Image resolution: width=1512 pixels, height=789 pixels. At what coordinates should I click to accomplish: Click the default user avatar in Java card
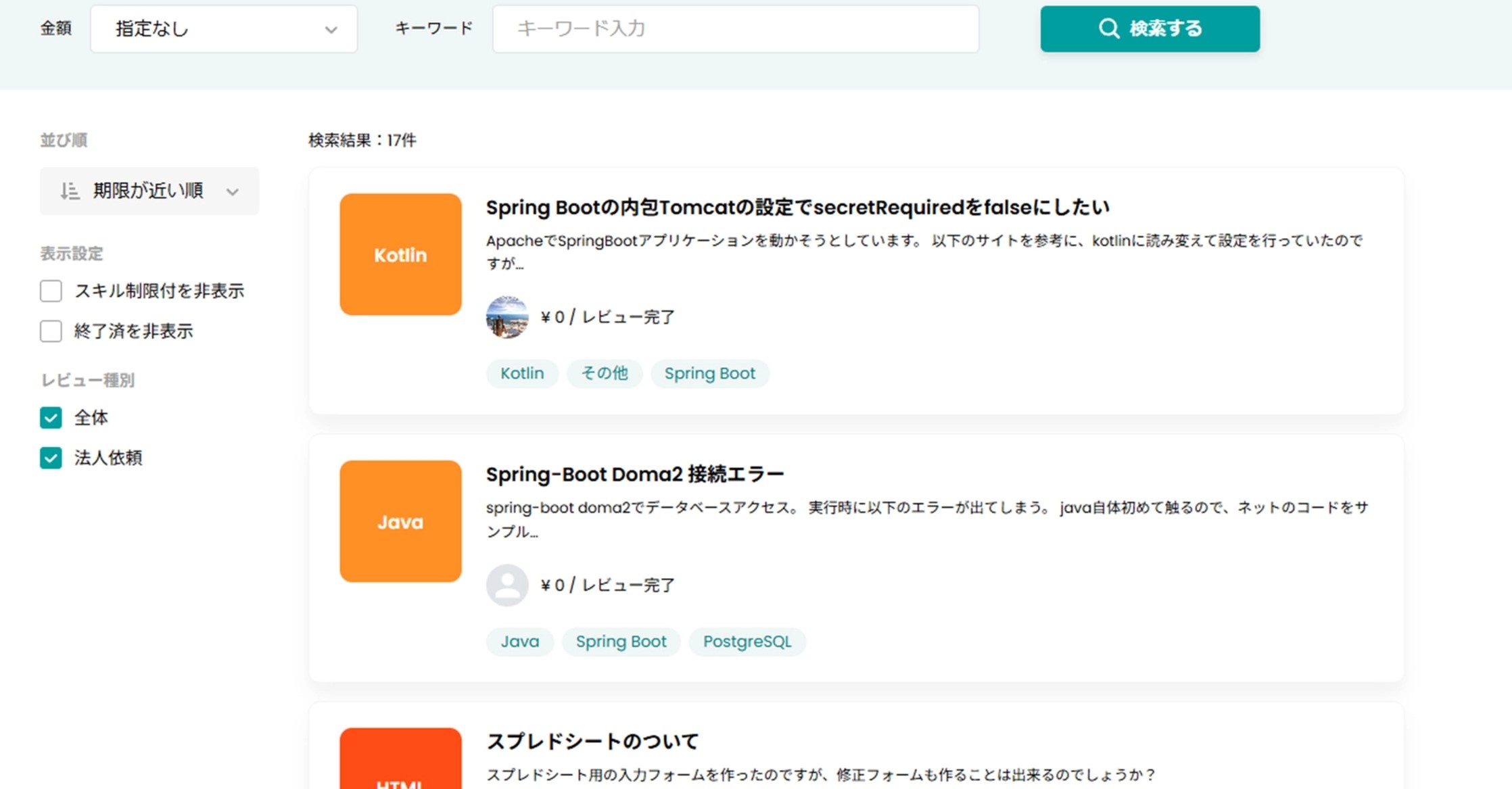[507, 585]
